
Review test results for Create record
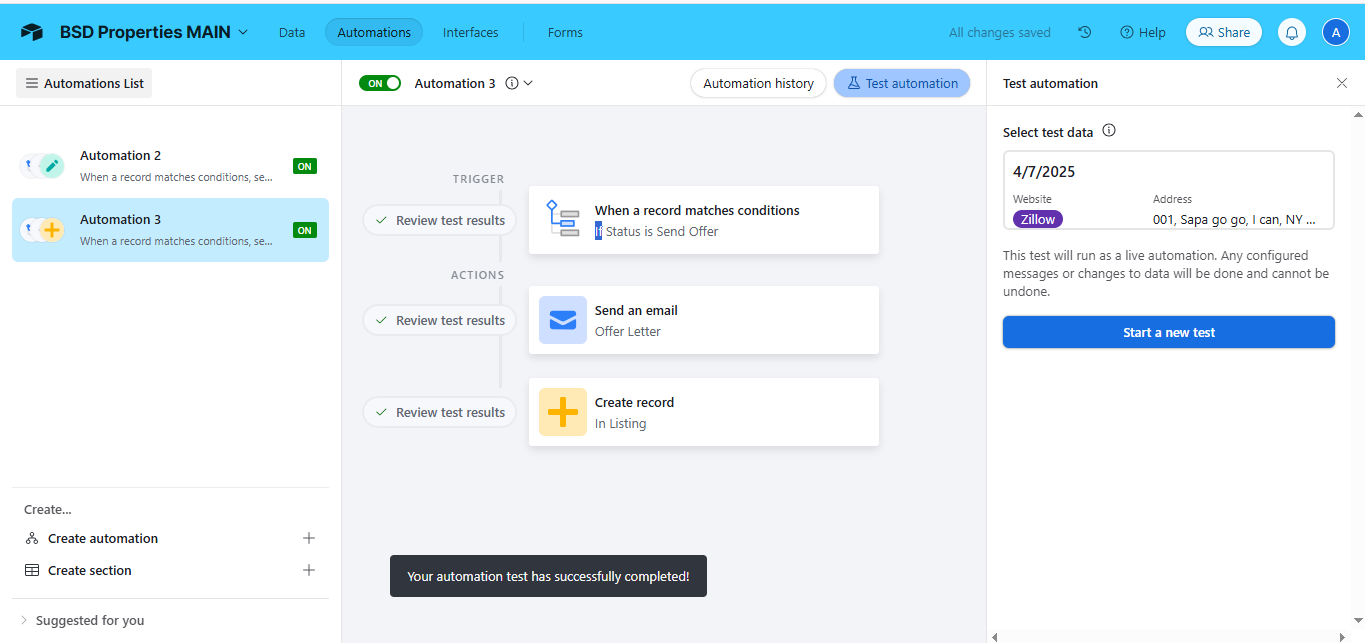click(x=440, y=412)
